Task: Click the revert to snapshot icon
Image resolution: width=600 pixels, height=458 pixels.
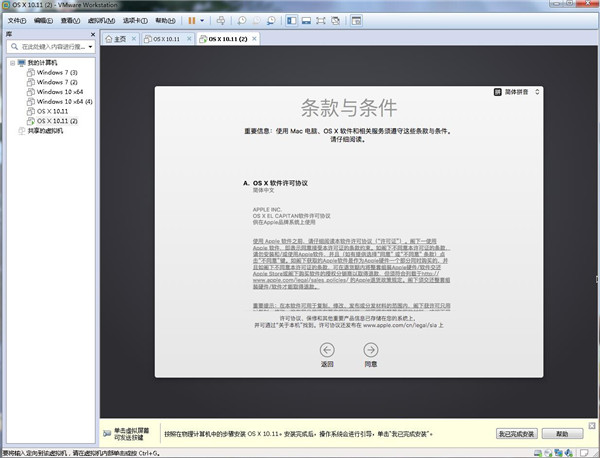Action: click(x=256, y=21)
